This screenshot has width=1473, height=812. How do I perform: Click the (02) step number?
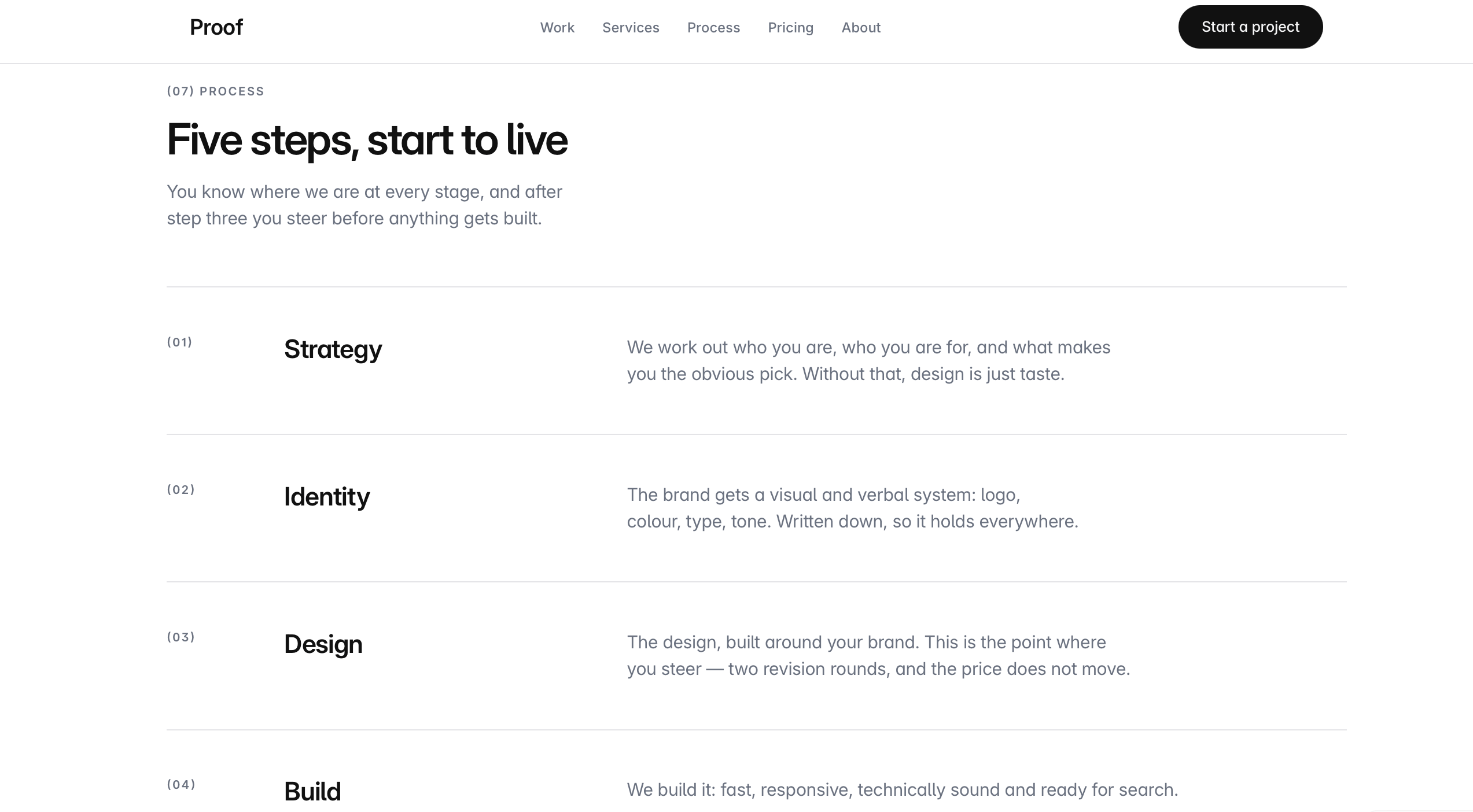[181, 489]
